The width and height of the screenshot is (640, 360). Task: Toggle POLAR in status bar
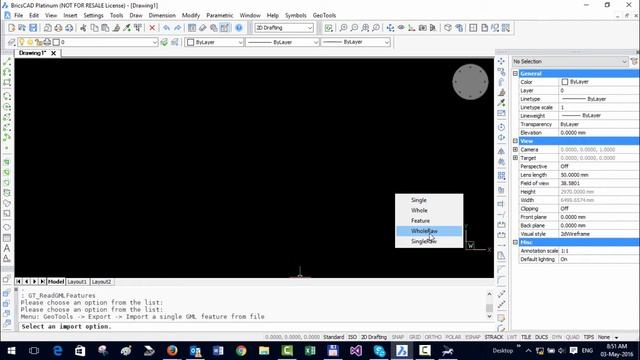point(453,337)
